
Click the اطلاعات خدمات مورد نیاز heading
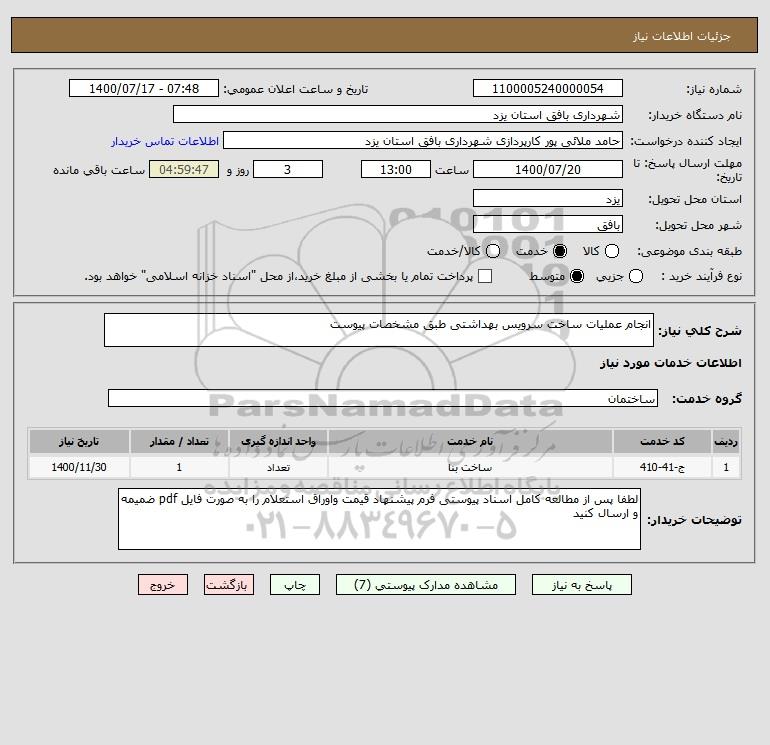click(x=670, y=363)
